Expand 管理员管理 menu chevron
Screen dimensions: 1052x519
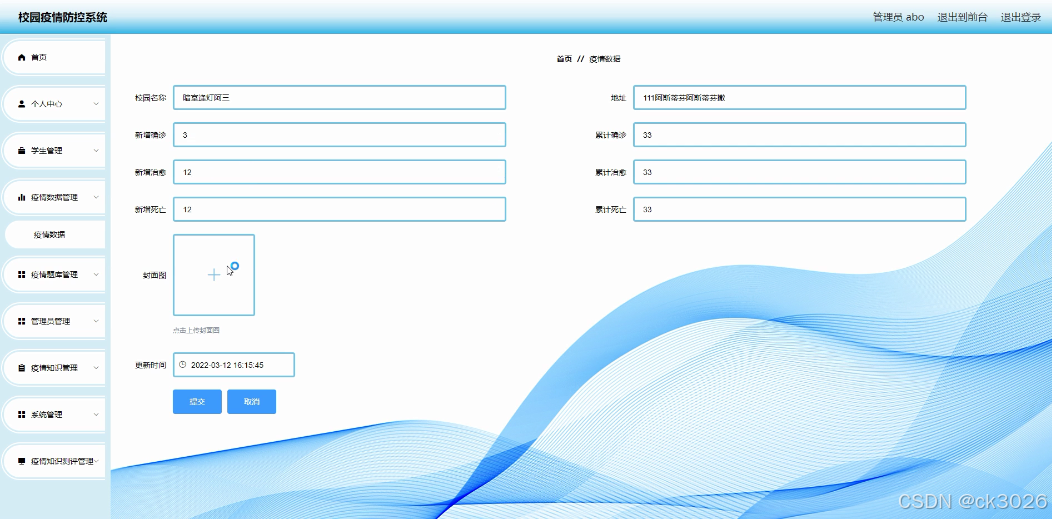click(x=96, y=321)
